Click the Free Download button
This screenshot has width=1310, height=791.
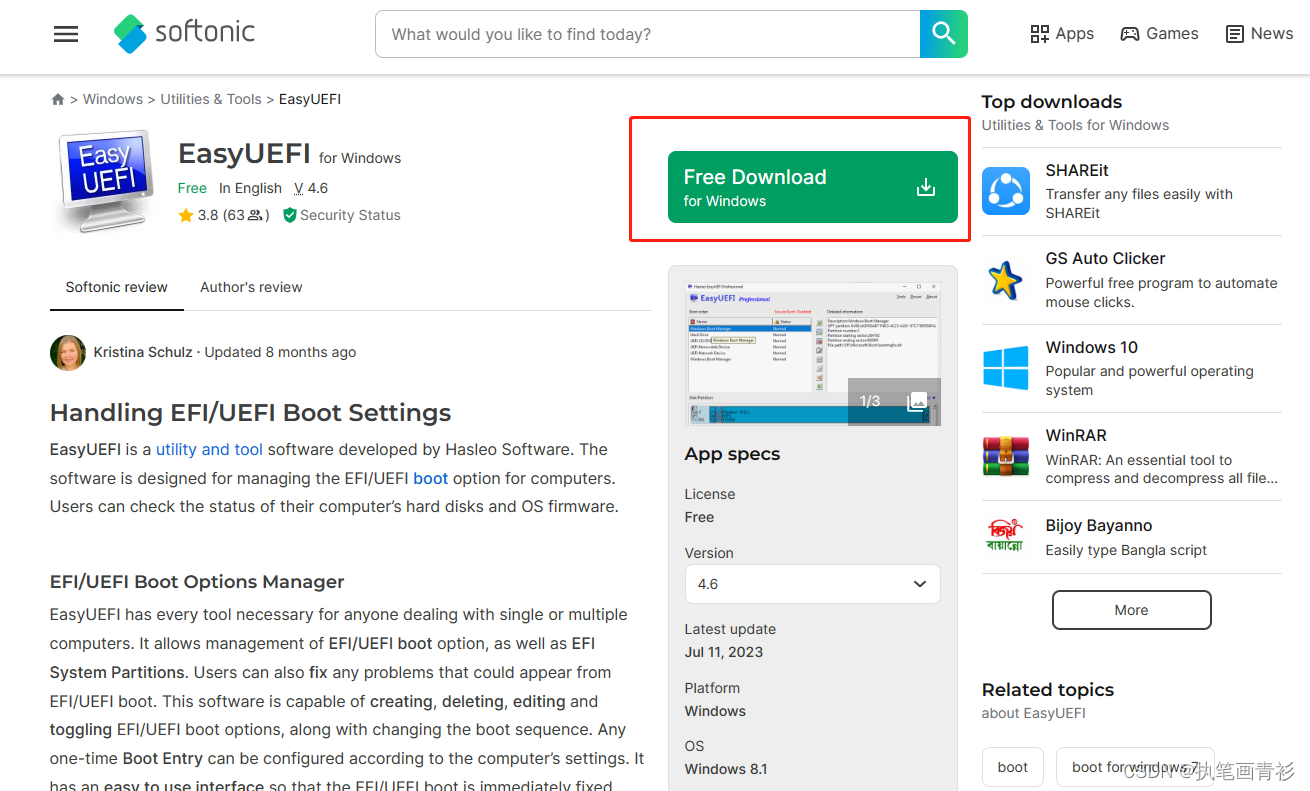pos(812,187)
